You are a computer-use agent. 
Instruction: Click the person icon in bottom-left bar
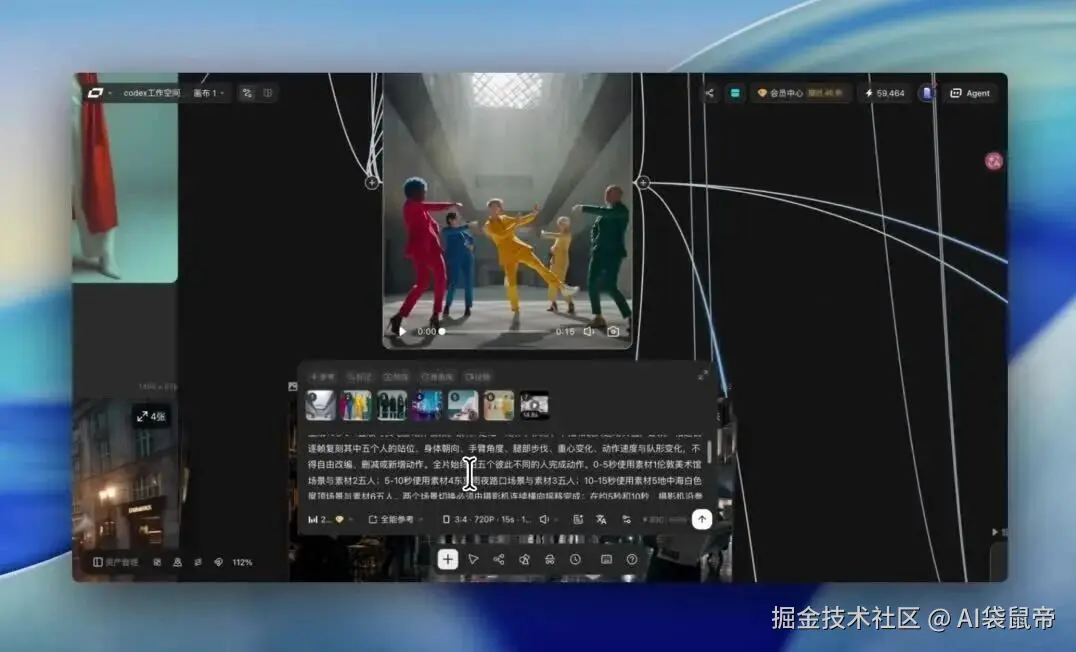[x=177, y=562]
